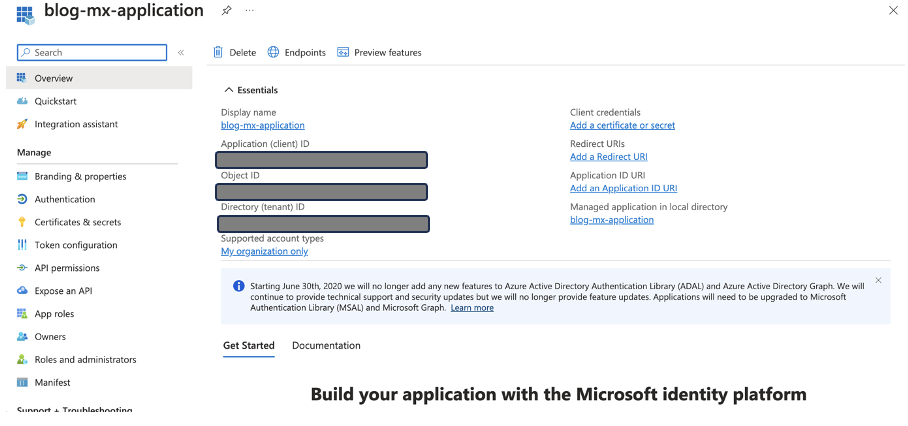
Task: Switch to the Get Started tab
Action: pos(249,346)
